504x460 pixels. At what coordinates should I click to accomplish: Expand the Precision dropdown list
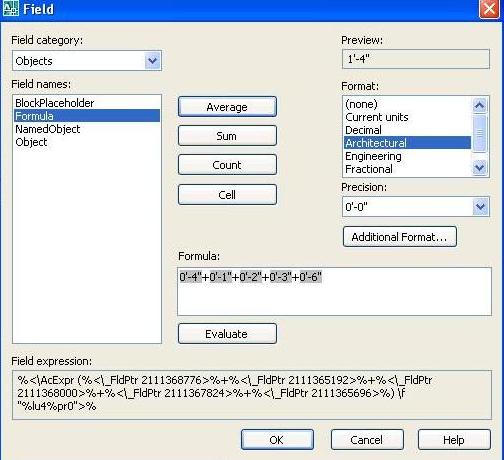pos(480,207)
